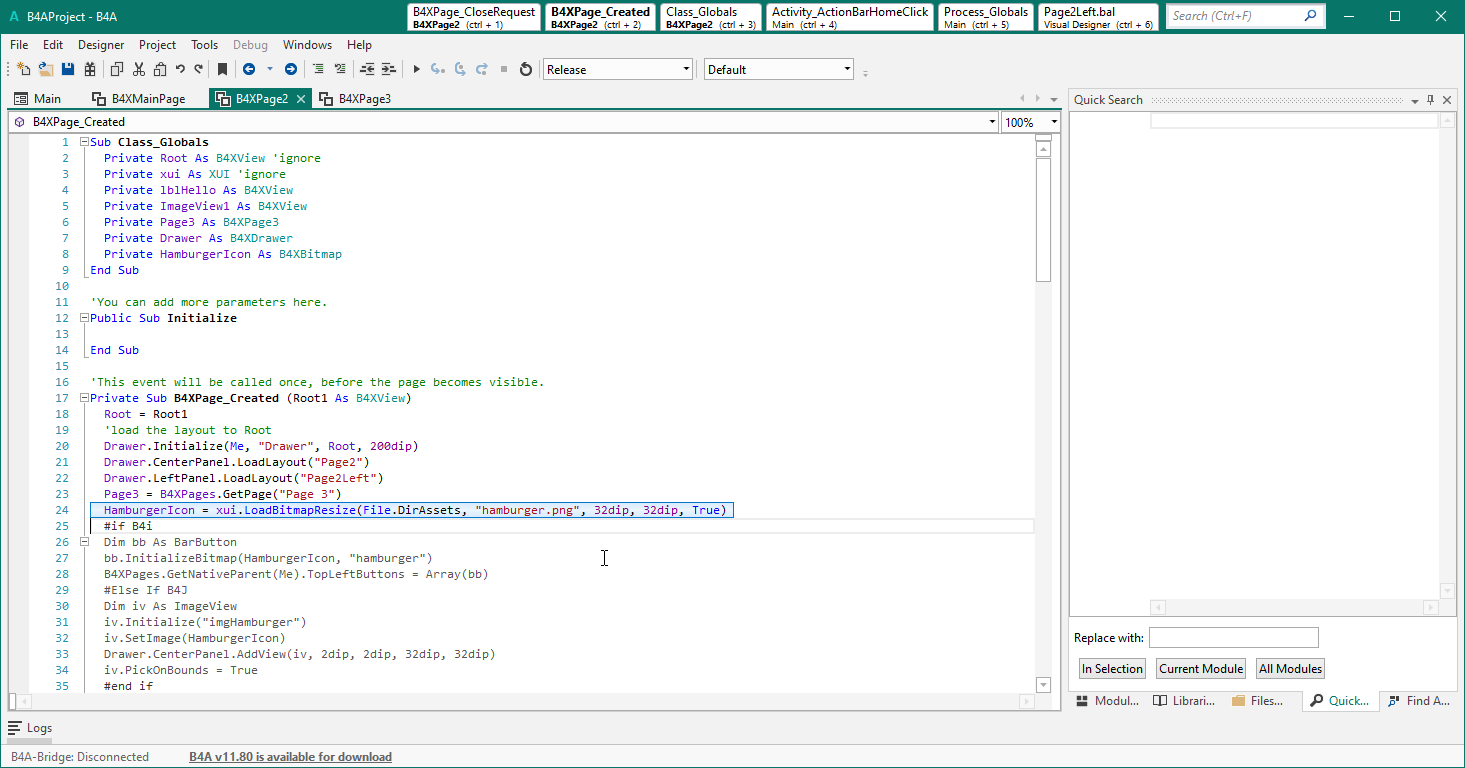Collapse the Class_Globals sub fold marker
This screenshot has height=768, width=1465.
pyautogui.click(x=85, y=142)
